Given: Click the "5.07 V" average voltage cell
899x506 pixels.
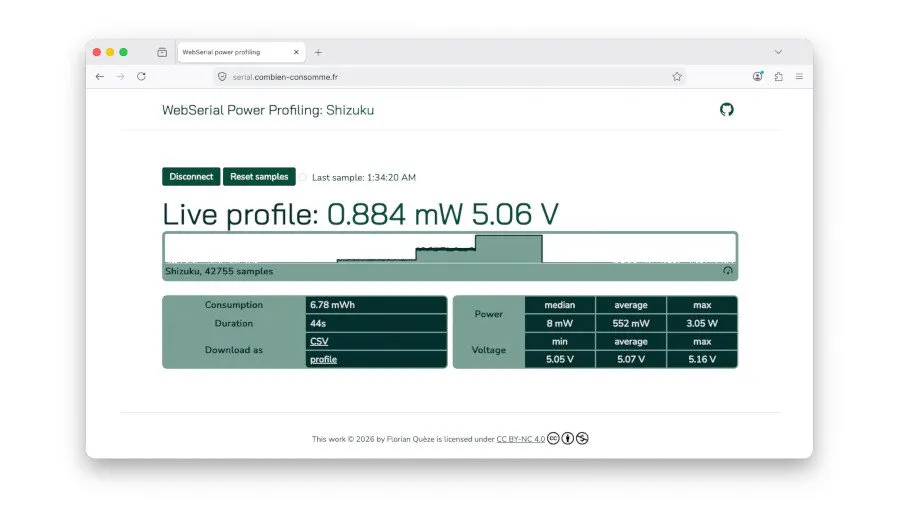Looking at the screenshot, I should (x=631, y=359).
